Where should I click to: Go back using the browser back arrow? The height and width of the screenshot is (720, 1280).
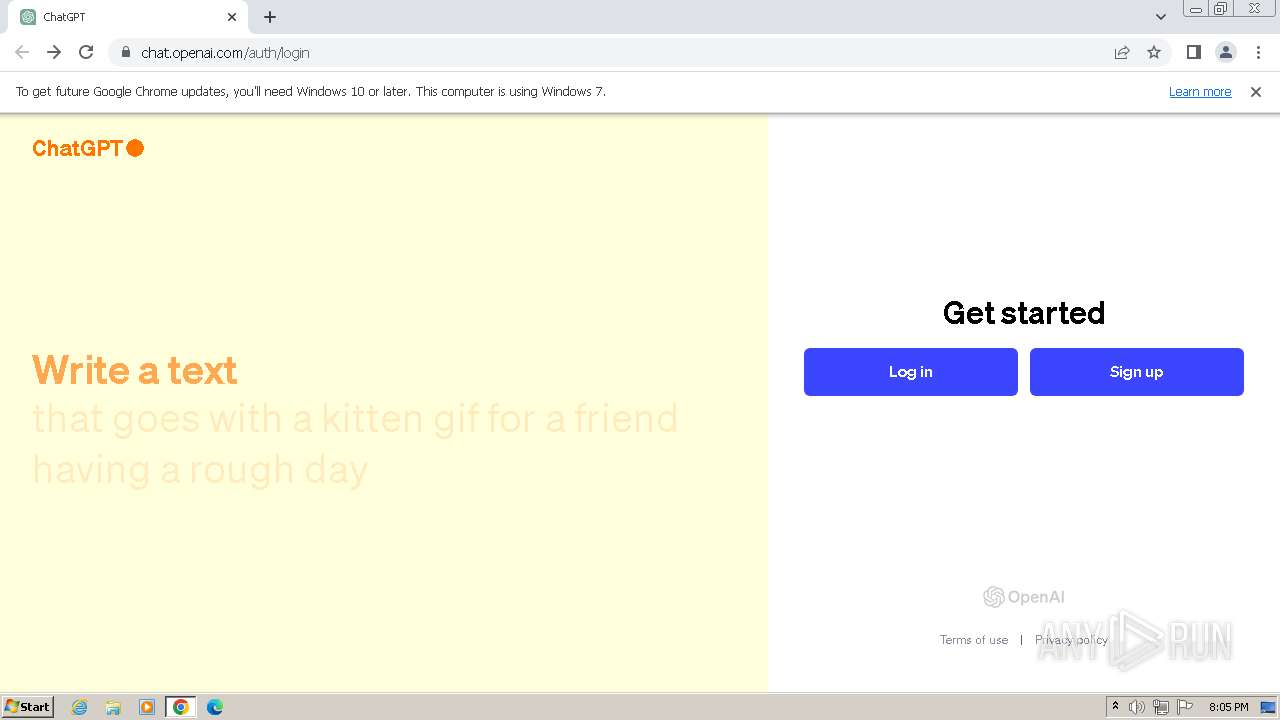22,52
